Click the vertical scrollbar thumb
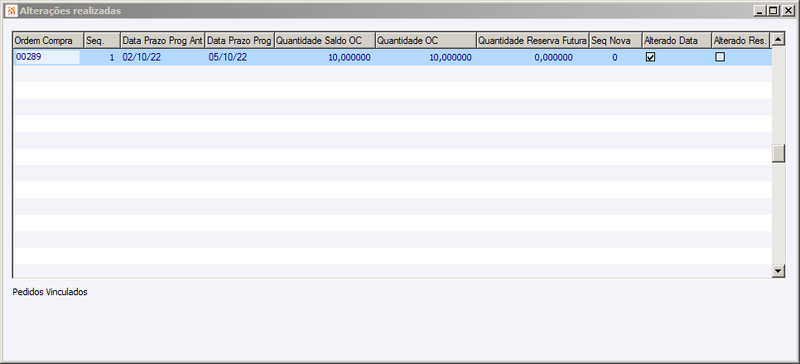The image size is (800, 364). click(x=778, y=154)
